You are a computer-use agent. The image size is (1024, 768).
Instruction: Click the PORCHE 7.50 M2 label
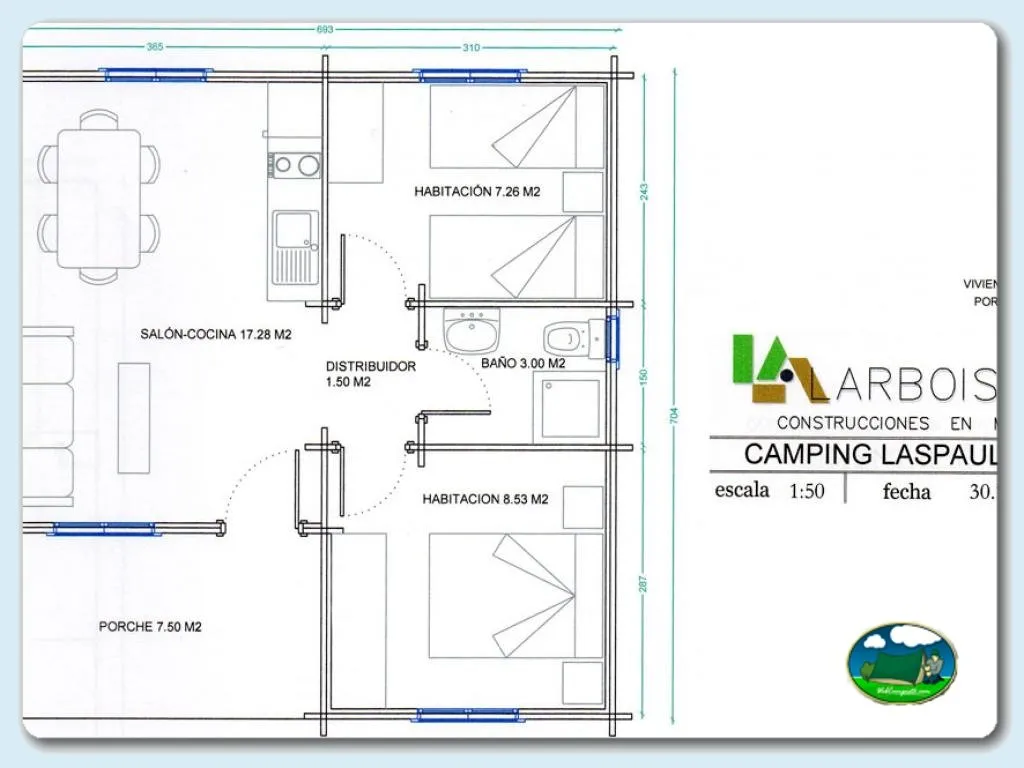click(150, 626)
